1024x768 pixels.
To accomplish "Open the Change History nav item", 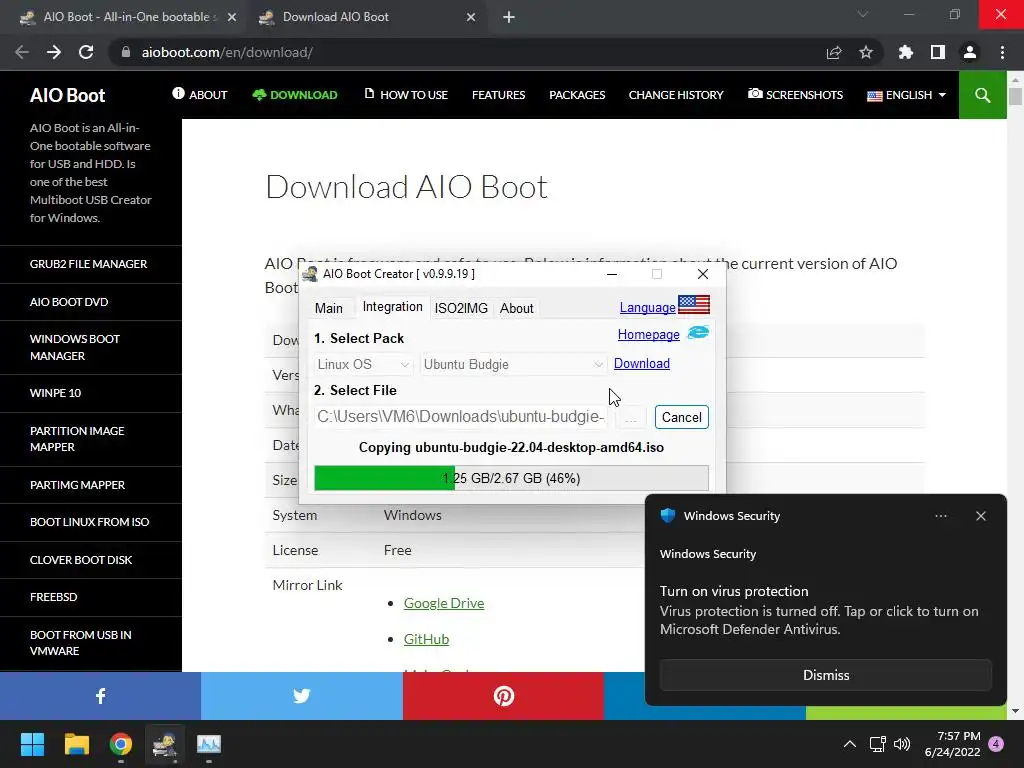I will pyautogui.click(x=676, y=95).
